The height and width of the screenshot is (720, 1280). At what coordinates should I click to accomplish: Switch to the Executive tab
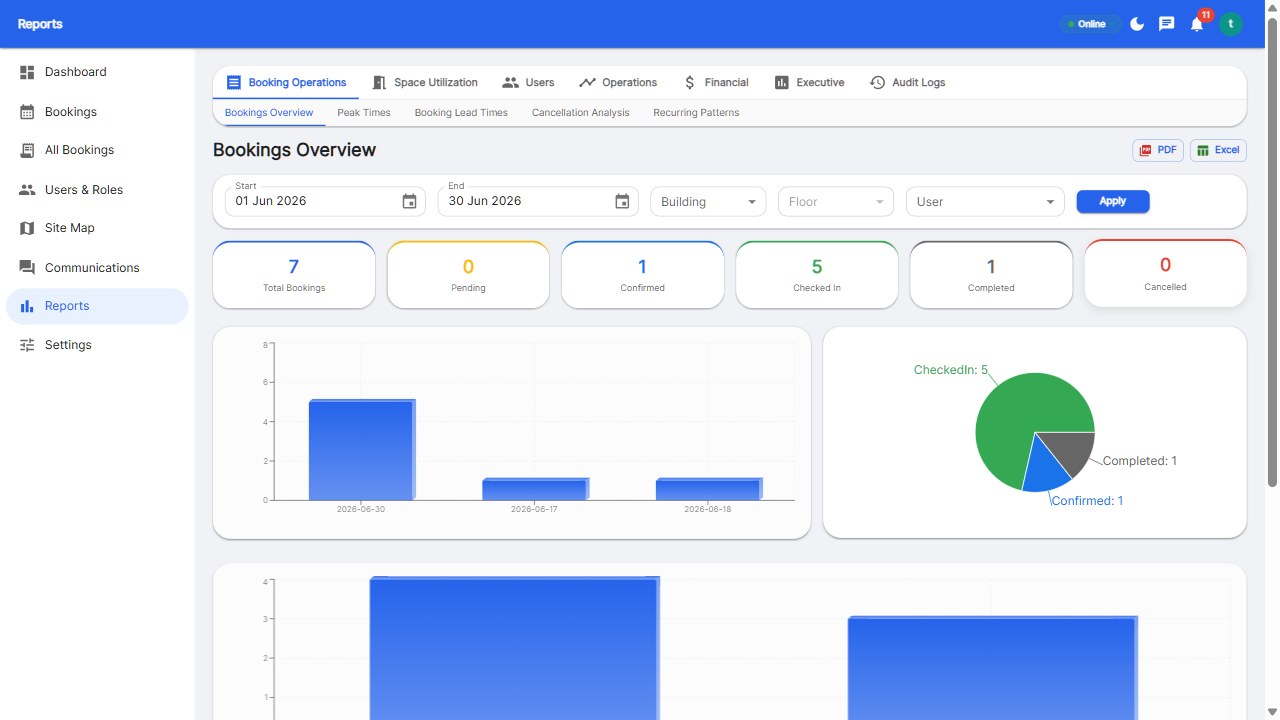(809, 83)
